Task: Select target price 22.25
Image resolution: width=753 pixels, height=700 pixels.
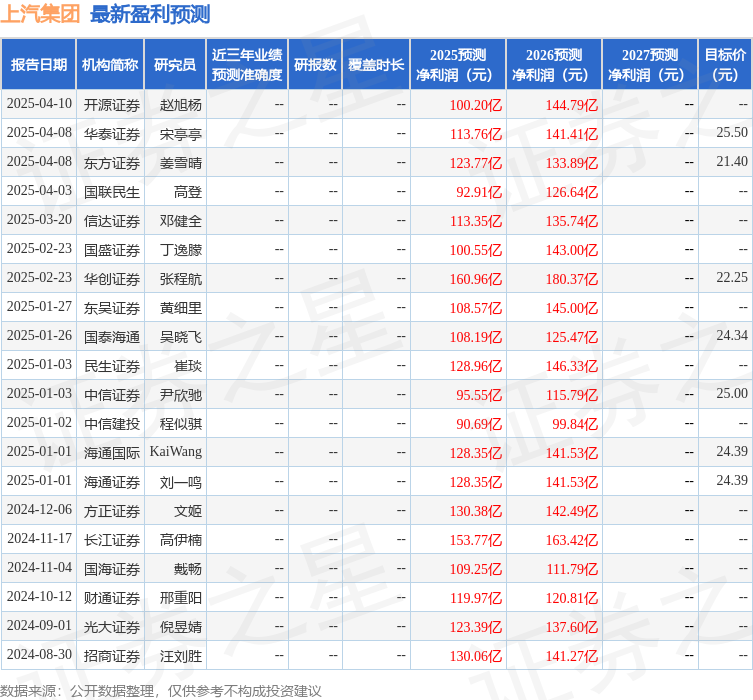Action: [x=732, y=278]
